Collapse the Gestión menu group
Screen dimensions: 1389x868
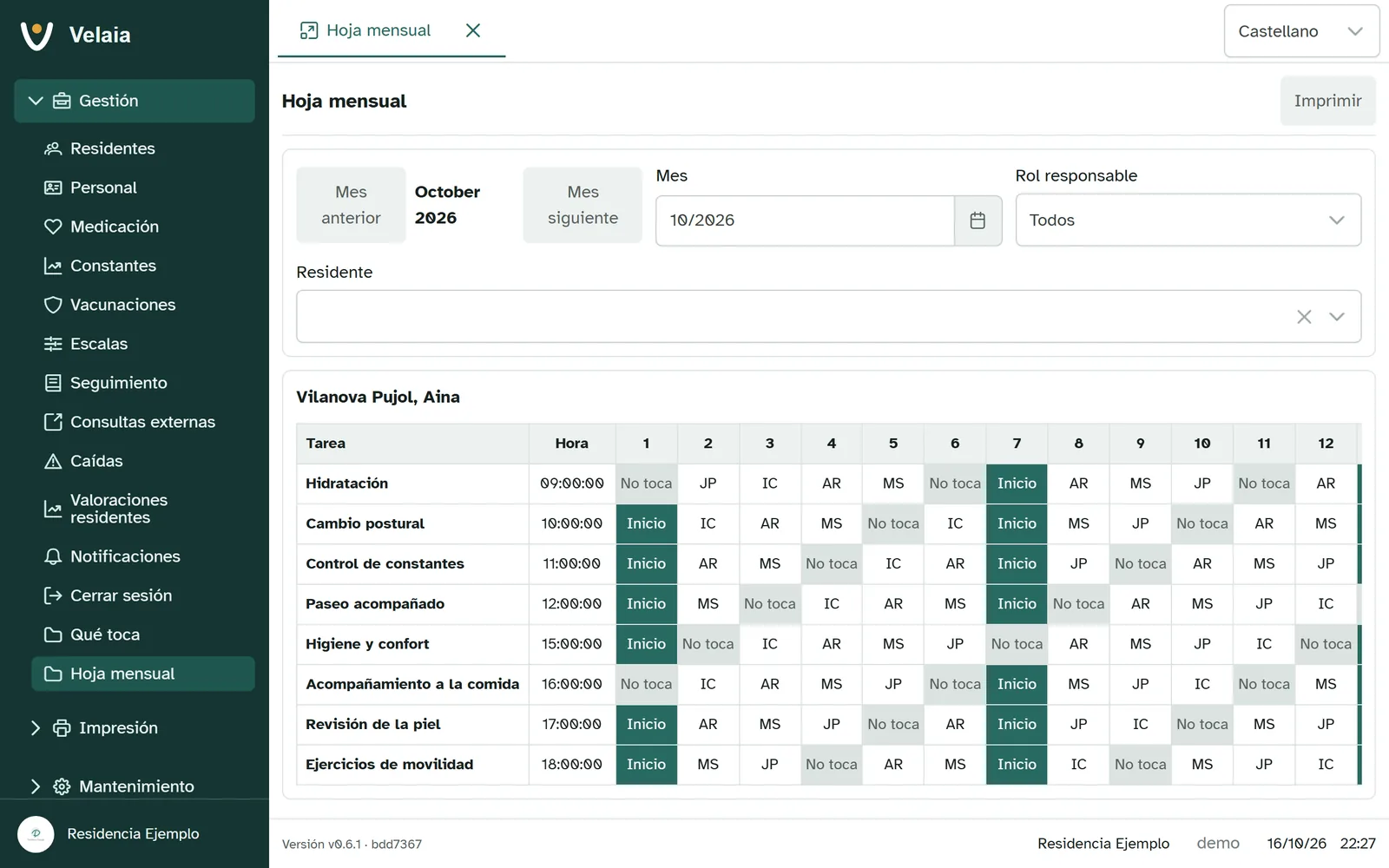135,101
